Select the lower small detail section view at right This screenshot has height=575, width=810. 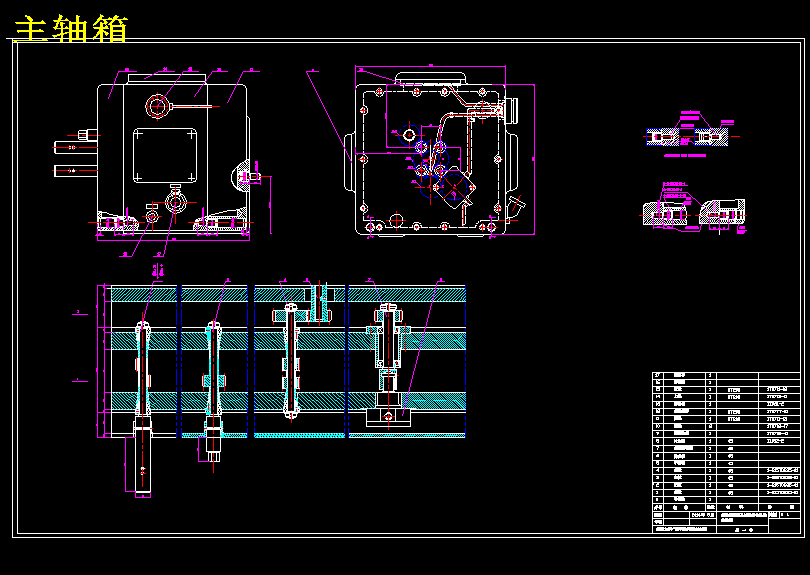[694, 210]
